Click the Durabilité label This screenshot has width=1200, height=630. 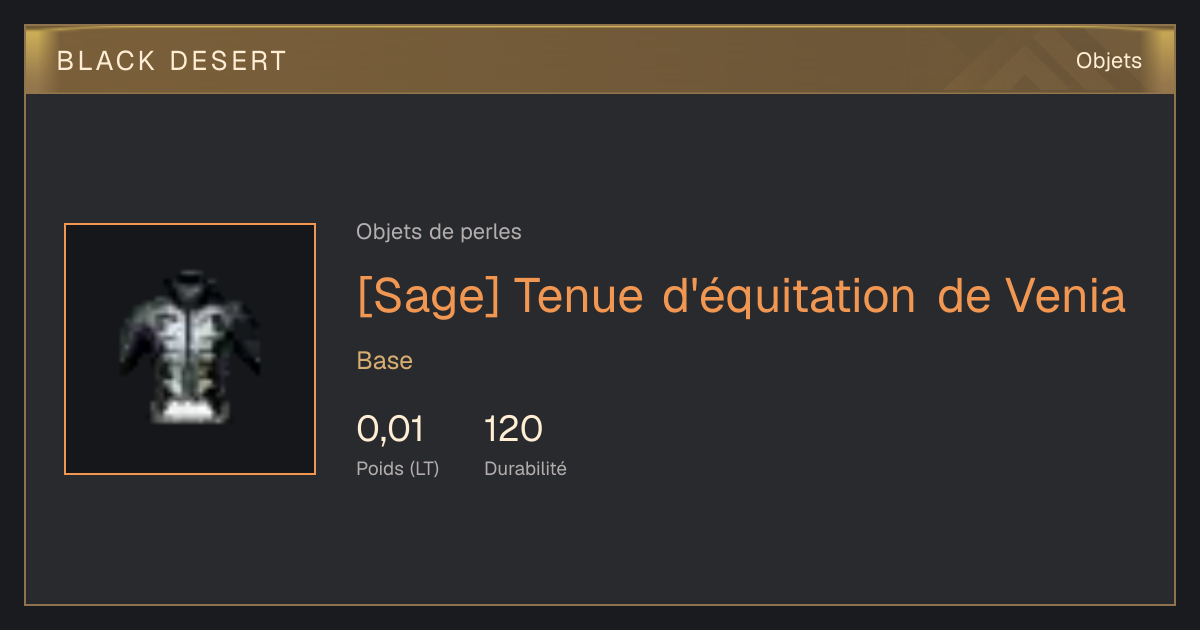point(525,468)
